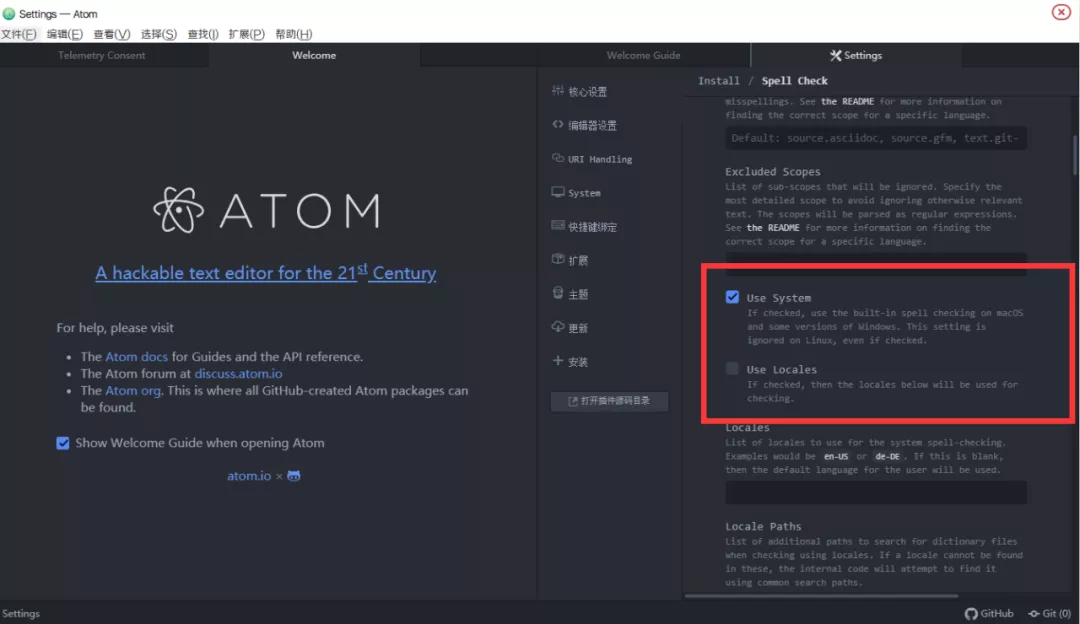Viewport: 1080px width, 624px height.
Task: Open the 查找(I) menu
Action: [x=203, y=34]
